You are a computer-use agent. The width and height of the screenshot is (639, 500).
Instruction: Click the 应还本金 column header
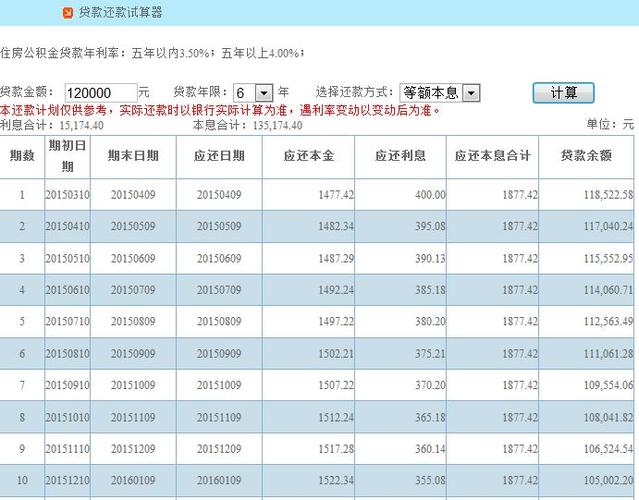308,156
